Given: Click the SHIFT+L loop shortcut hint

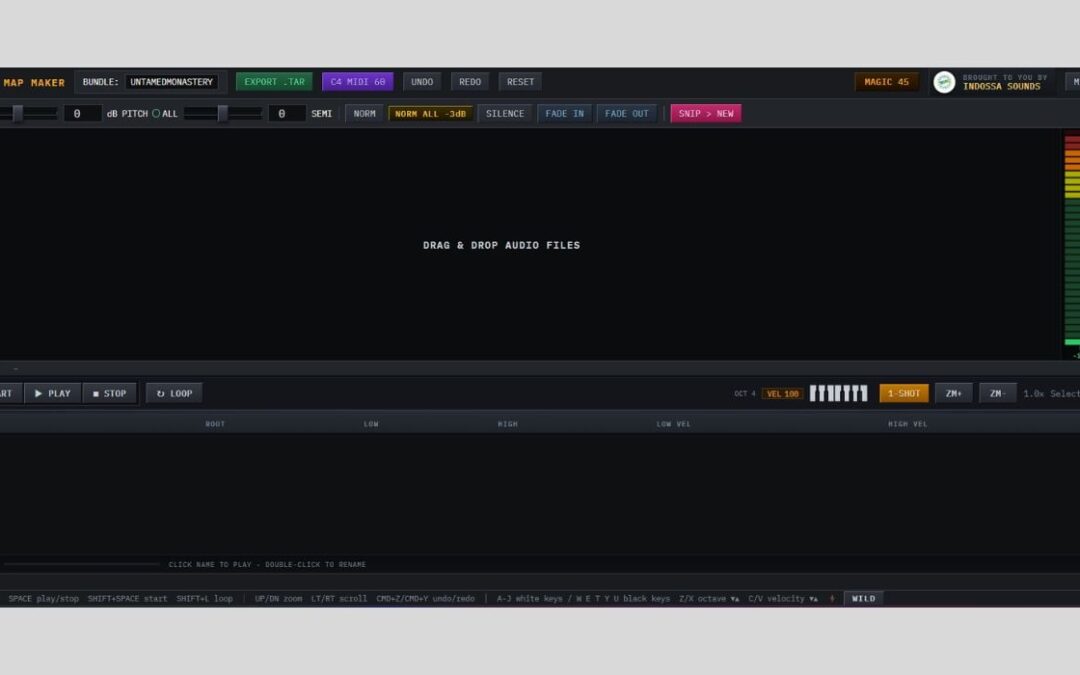Looking at the screenshot, I should pyautogui.click(x=205, y=599).
